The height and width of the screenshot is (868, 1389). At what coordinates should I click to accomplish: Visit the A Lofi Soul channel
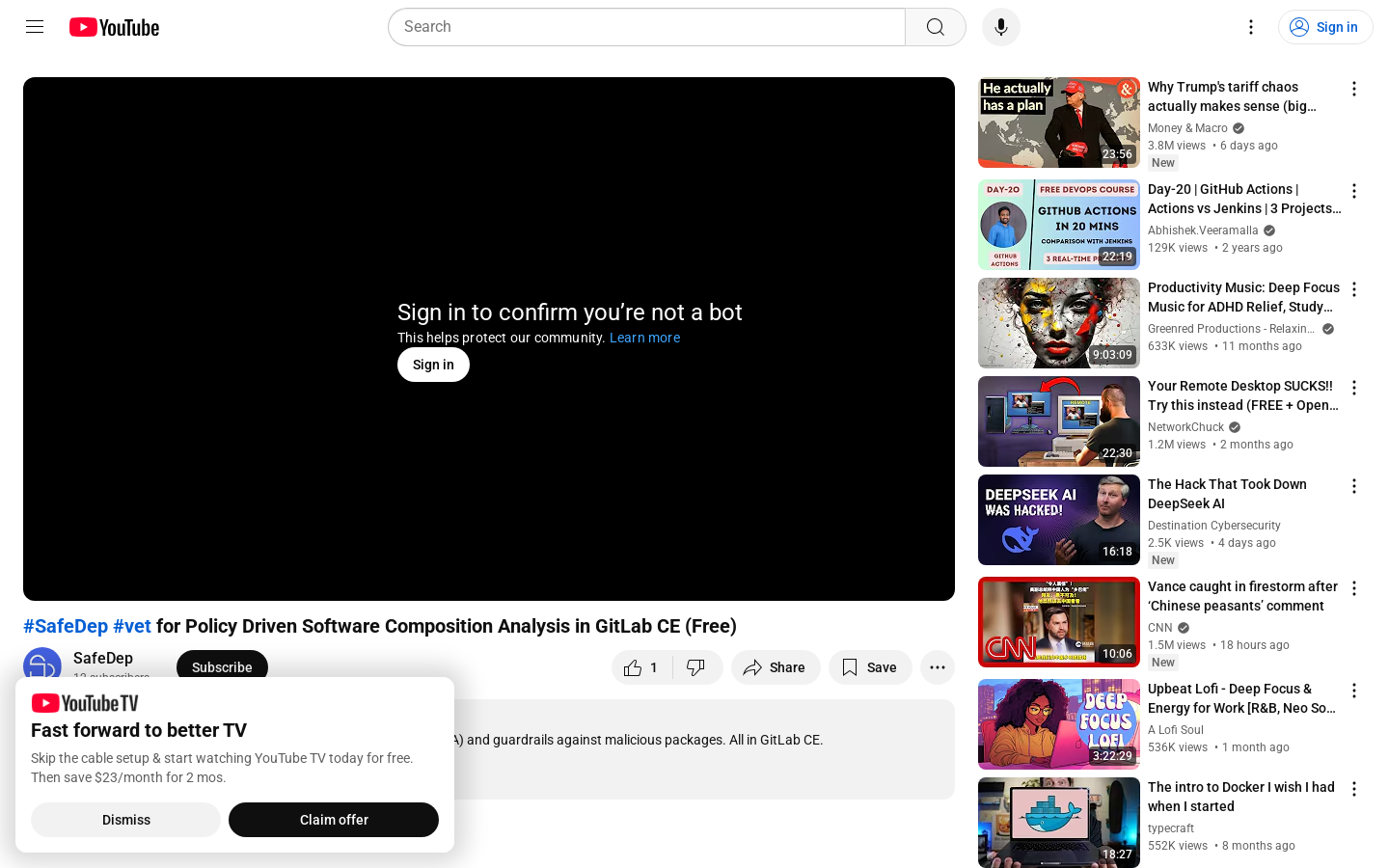pyautogui.click(x=1176, y=730)
